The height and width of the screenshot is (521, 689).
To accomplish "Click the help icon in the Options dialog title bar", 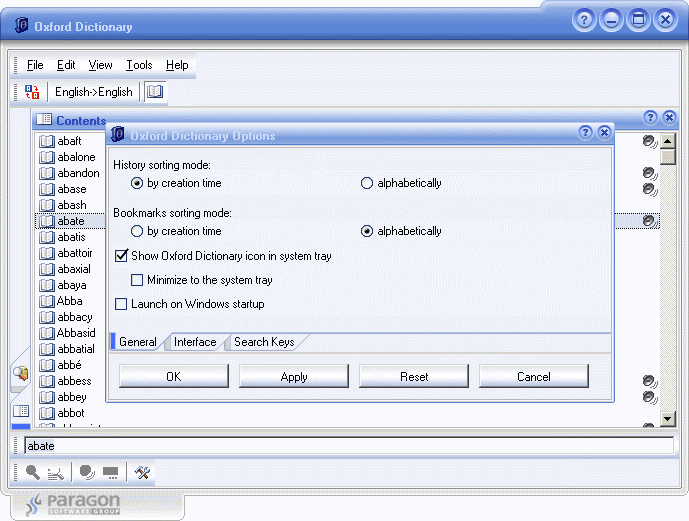I will [x=585, y=133].
